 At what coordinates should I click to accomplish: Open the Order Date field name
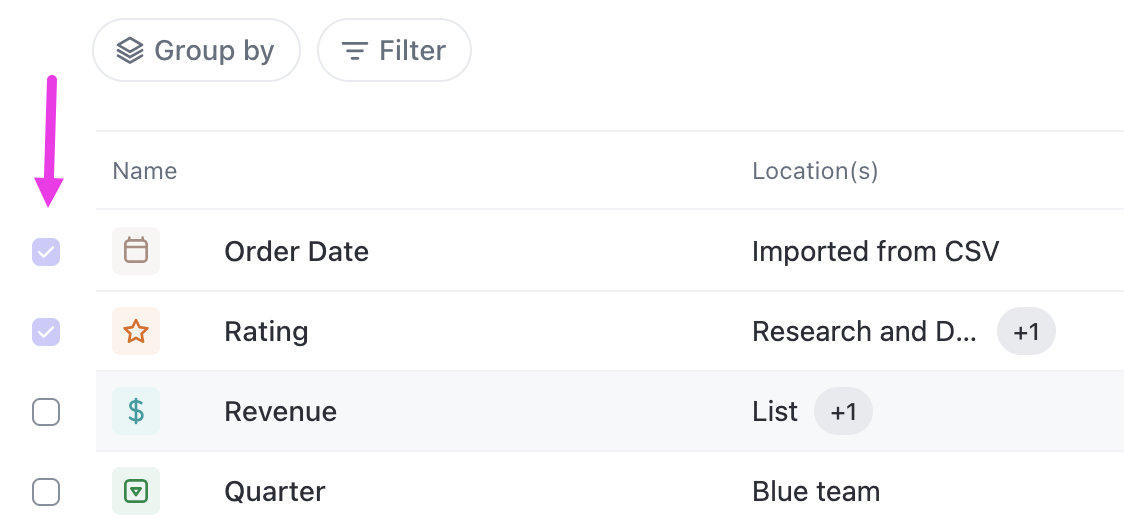point(297,251)
